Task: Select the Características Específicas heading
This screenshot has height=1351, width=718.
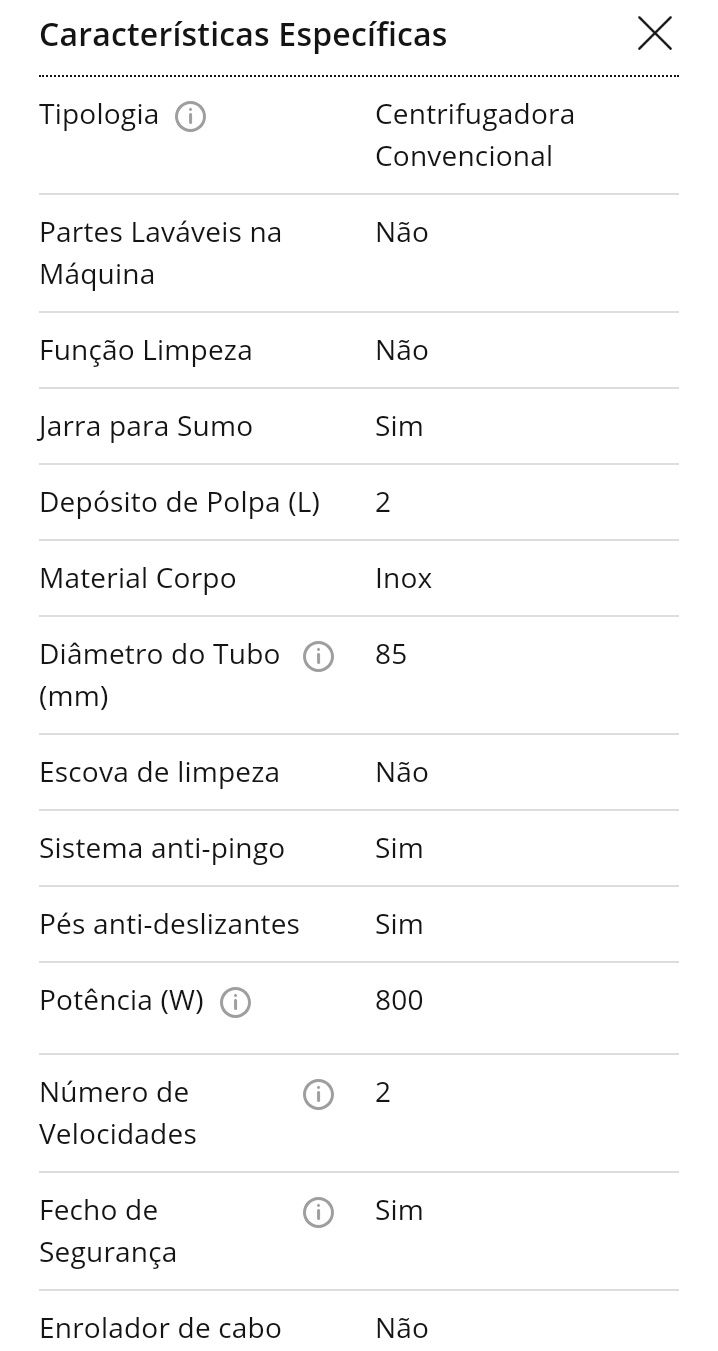Action: point(243,35)
